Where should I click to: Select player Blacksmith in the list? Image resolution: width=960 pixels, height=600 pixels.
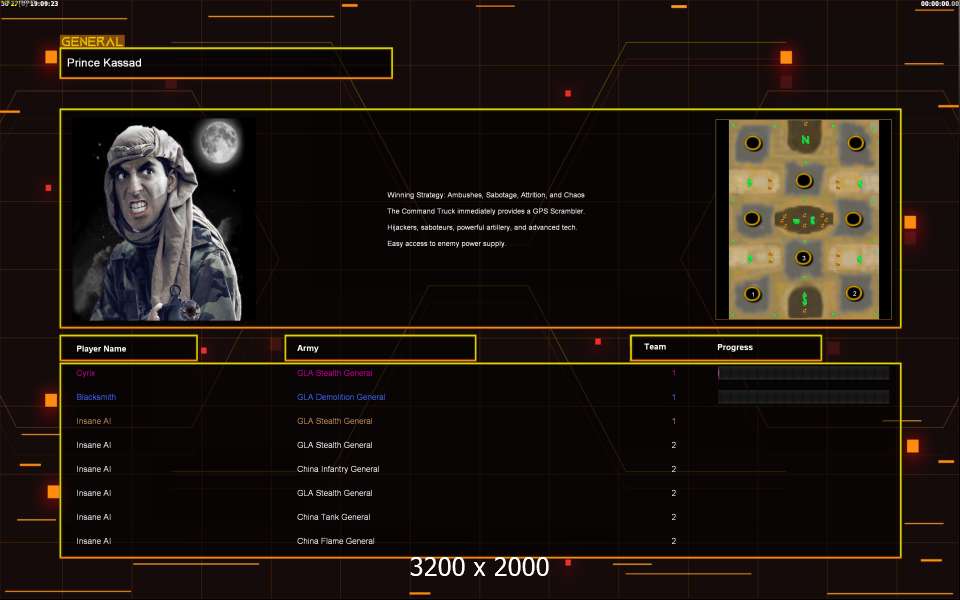pyautogui.click(x=96, y=397)
